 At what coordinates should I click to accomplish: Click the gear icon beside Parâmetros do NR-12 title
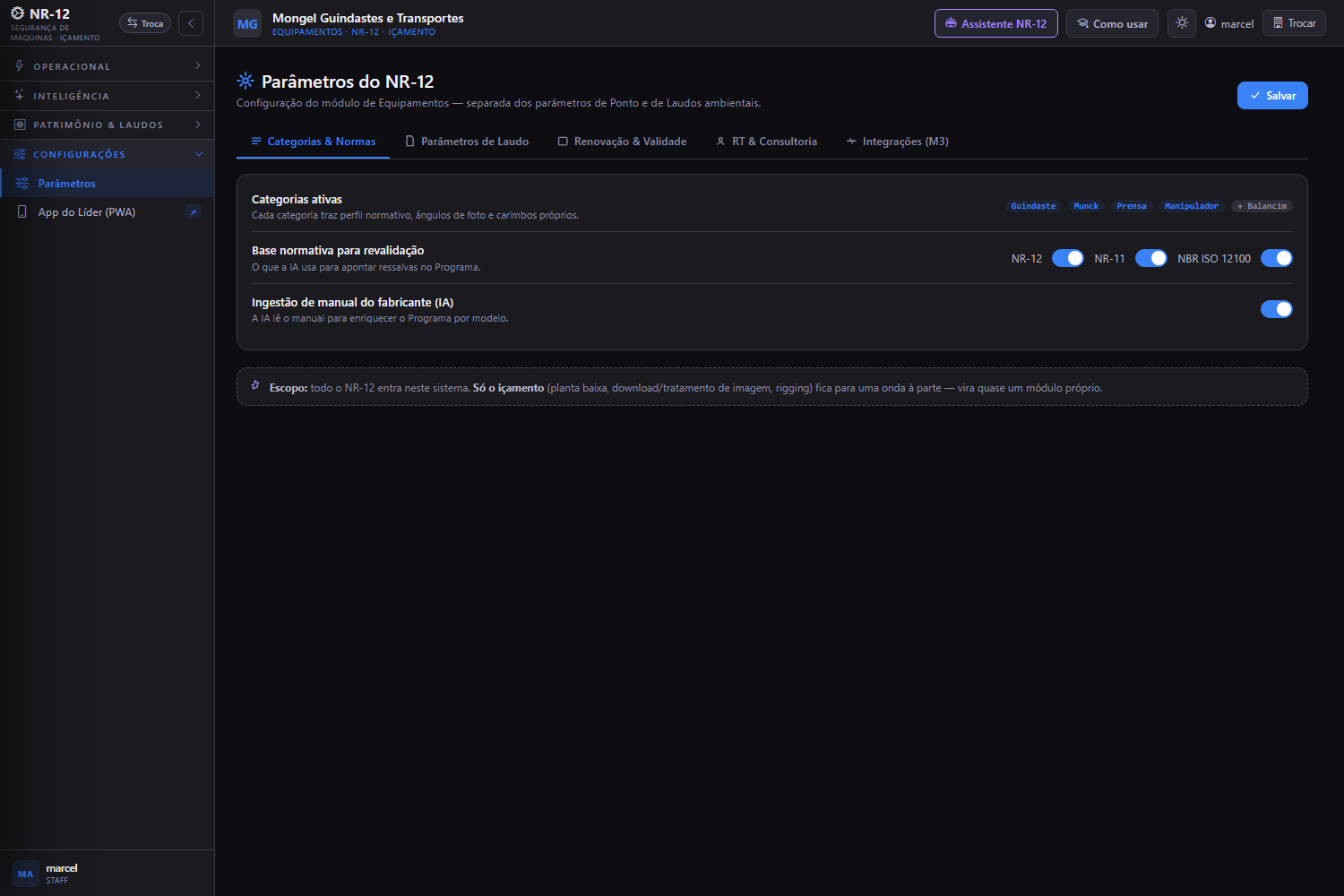click(x=246, y=81)
